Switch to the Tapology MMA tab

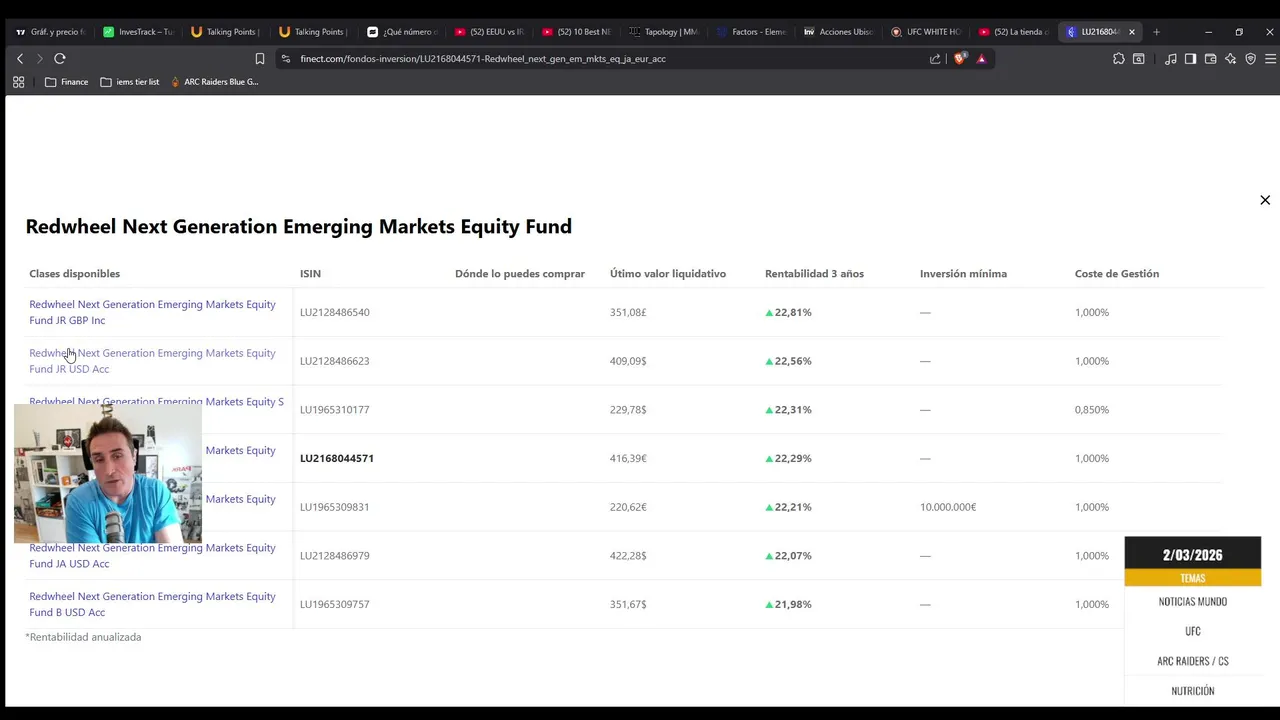[664, 32]
